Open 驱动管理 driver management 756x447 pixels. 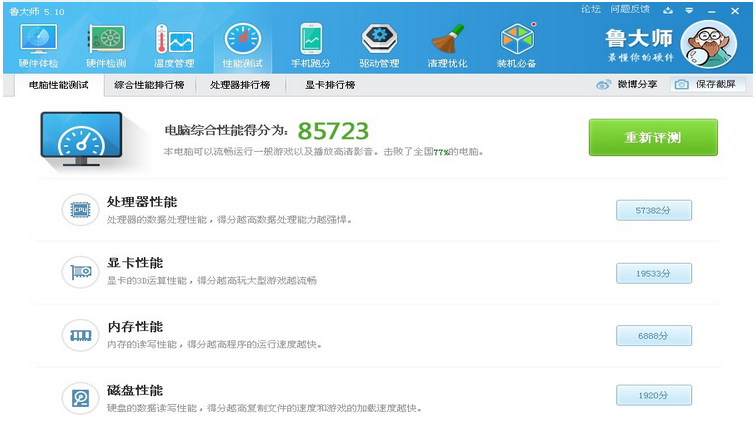379,46
